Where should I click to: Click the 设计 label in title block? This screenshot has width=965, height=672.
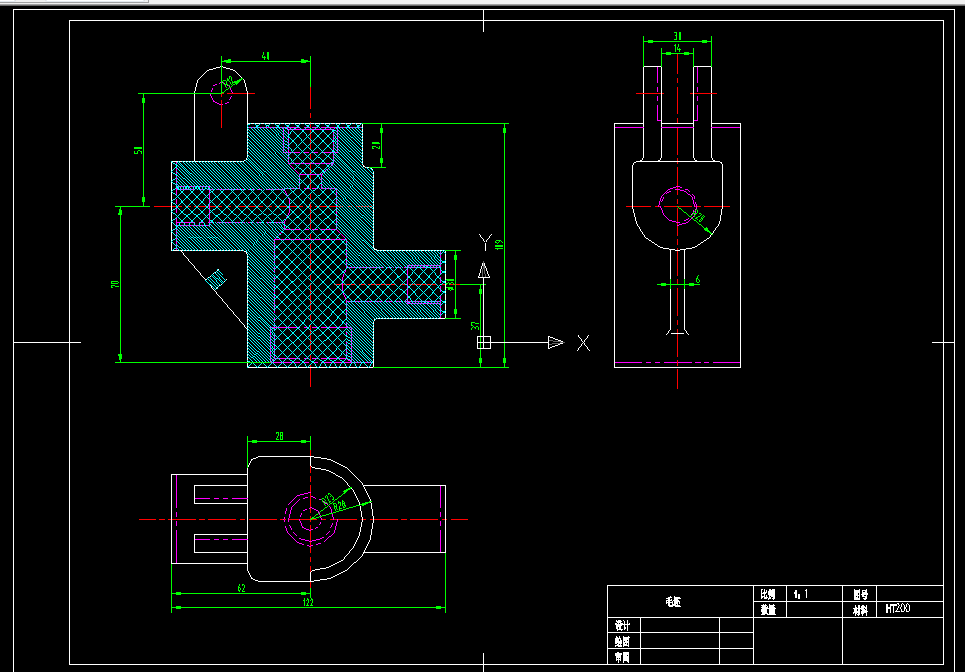622,625
